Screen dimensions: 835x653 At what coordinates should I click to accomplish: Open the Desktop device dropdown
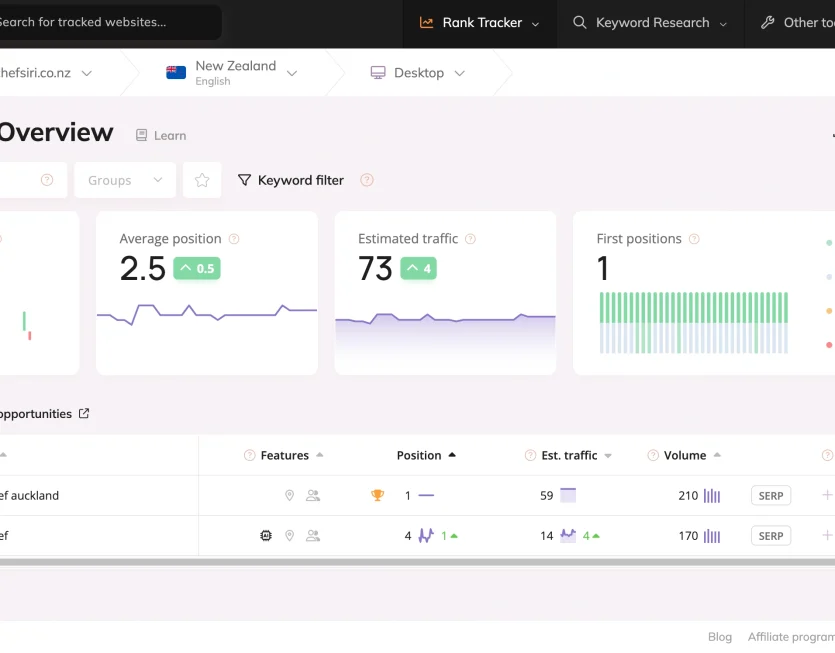click(x=418, y=73)
